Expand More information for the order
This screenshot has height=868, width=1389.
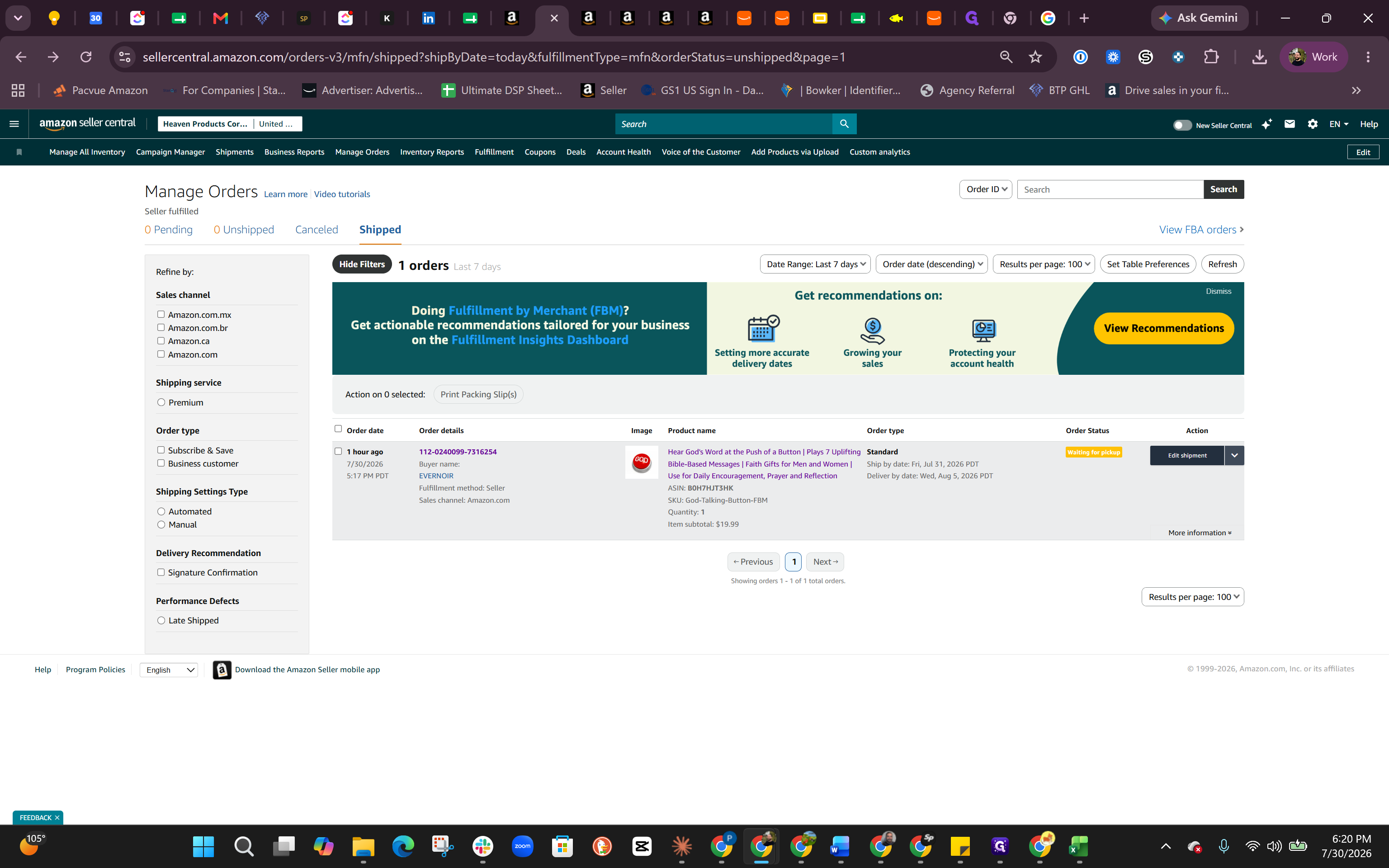[x=1200, y=533]
